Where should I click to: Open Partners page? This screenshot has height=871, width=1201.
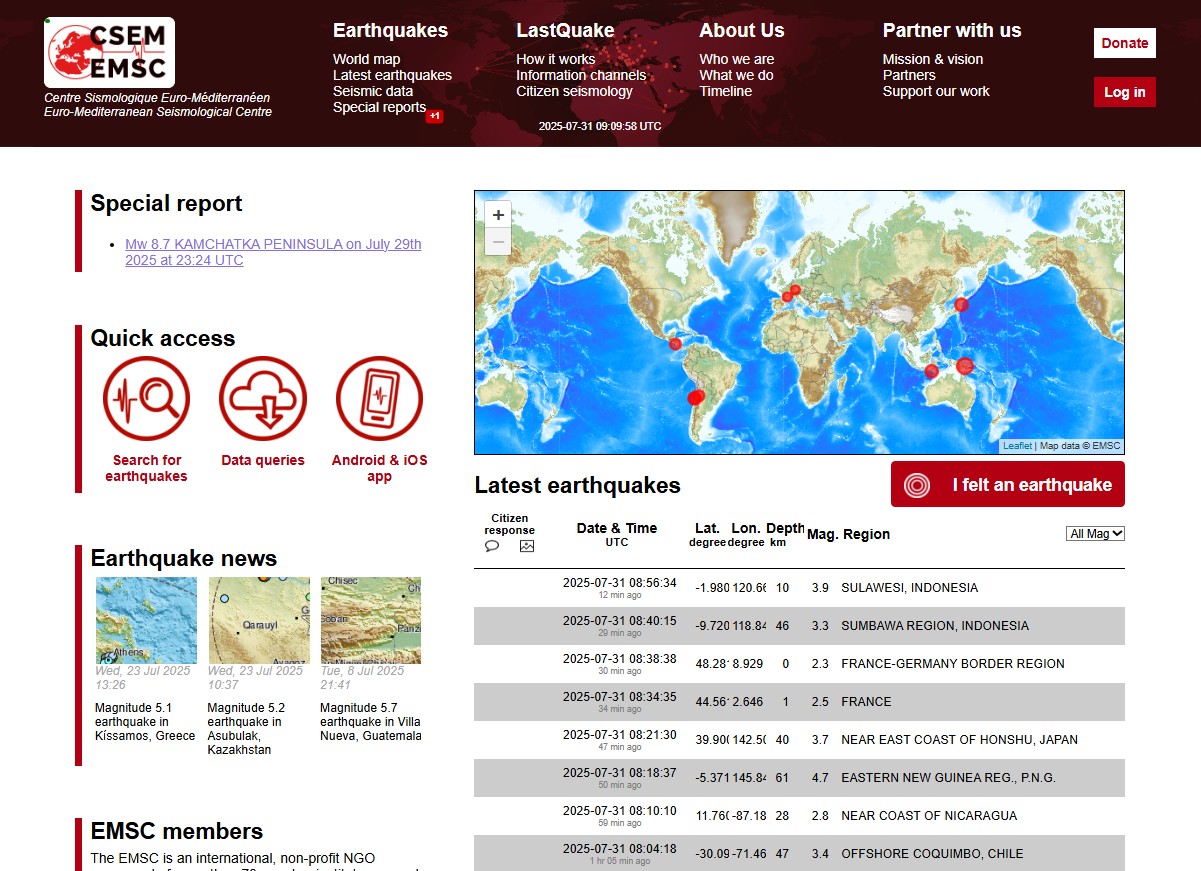pyautogui.click(x=909, y=75)
